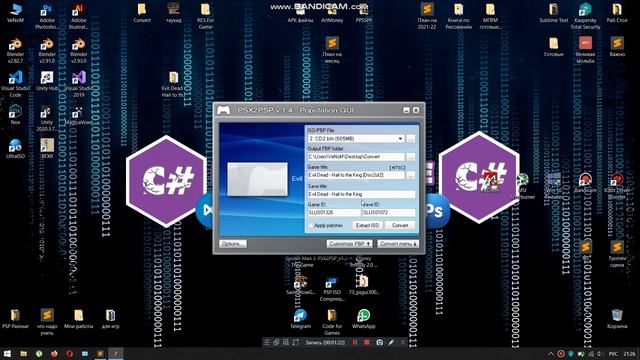This screenshot has height=360, width=640.
Task: Click the game icon preview thumbnail
Action: coord(258,179)
